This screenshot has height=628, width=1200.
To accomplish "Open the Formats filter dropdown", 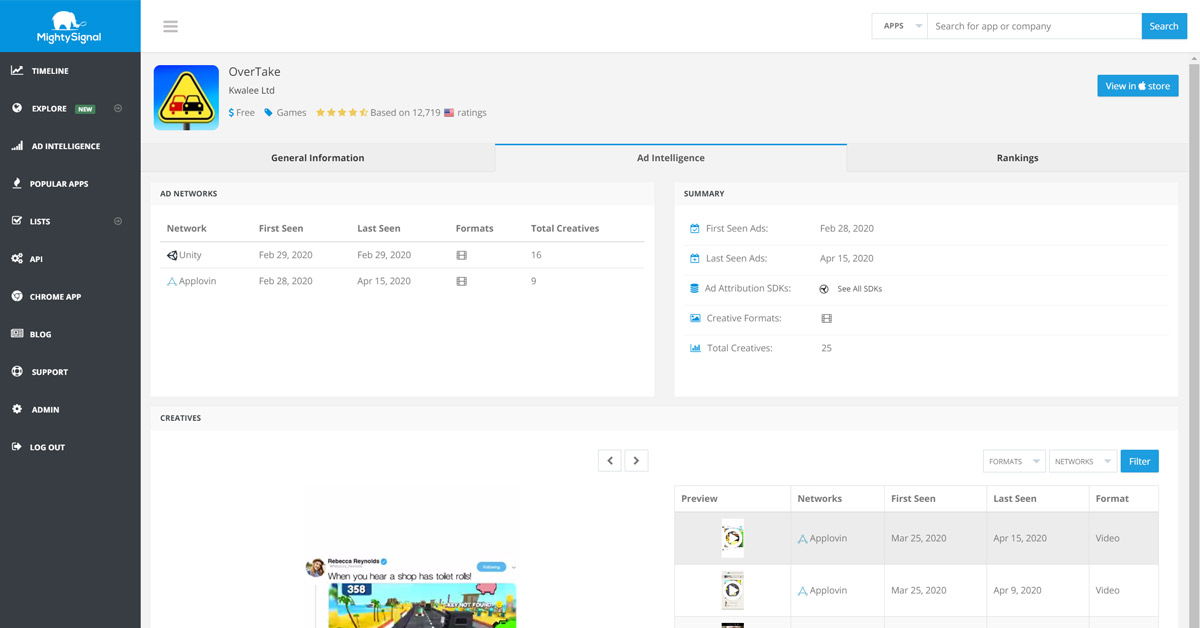I will (1014, 461).
